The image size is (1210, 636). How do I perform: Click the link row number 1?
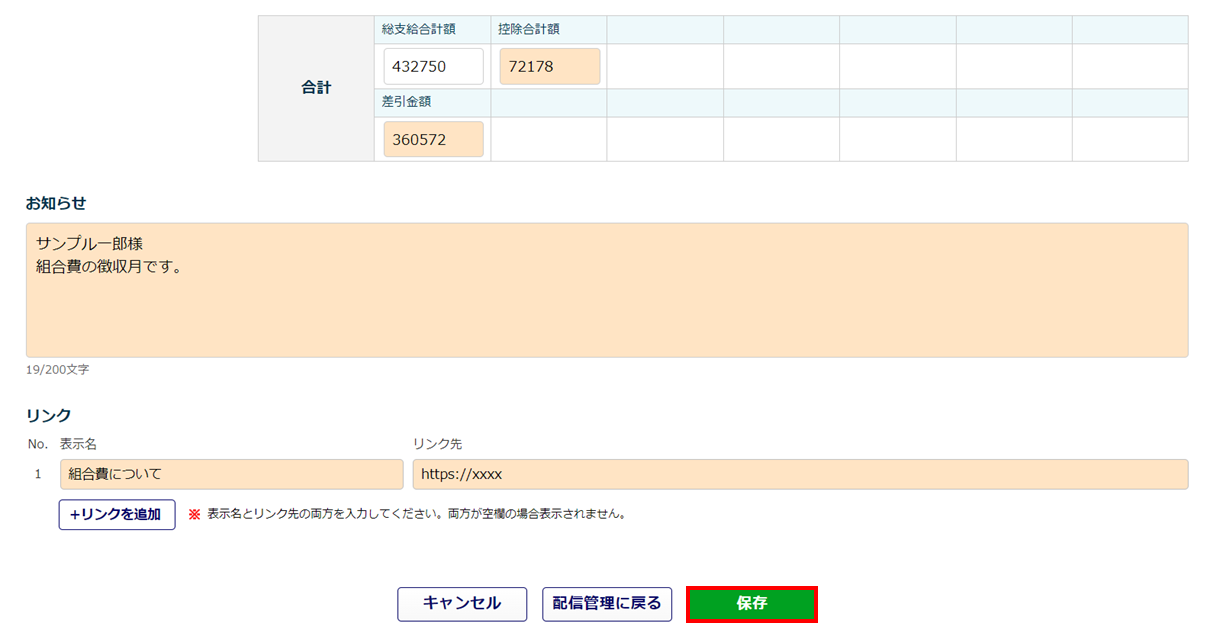pyautogui.click(x=38, y=474)
